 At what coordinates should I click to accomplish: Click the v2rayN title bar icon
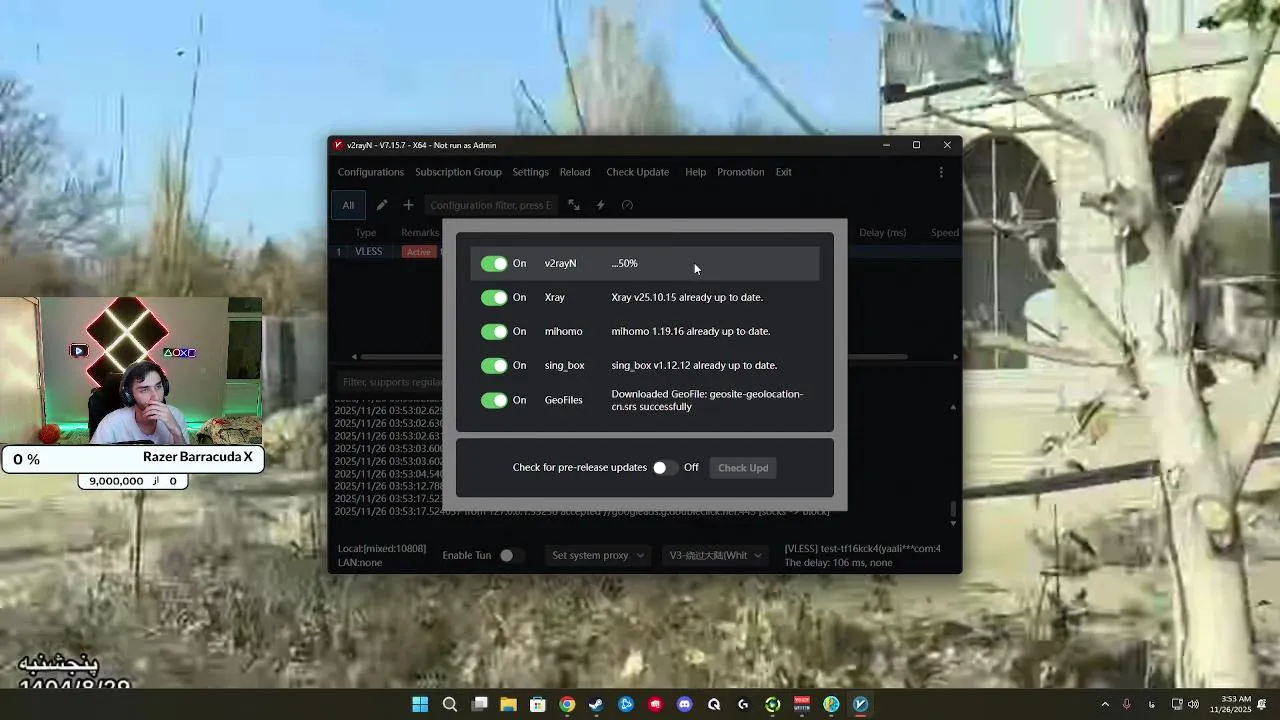pos(339,145)
